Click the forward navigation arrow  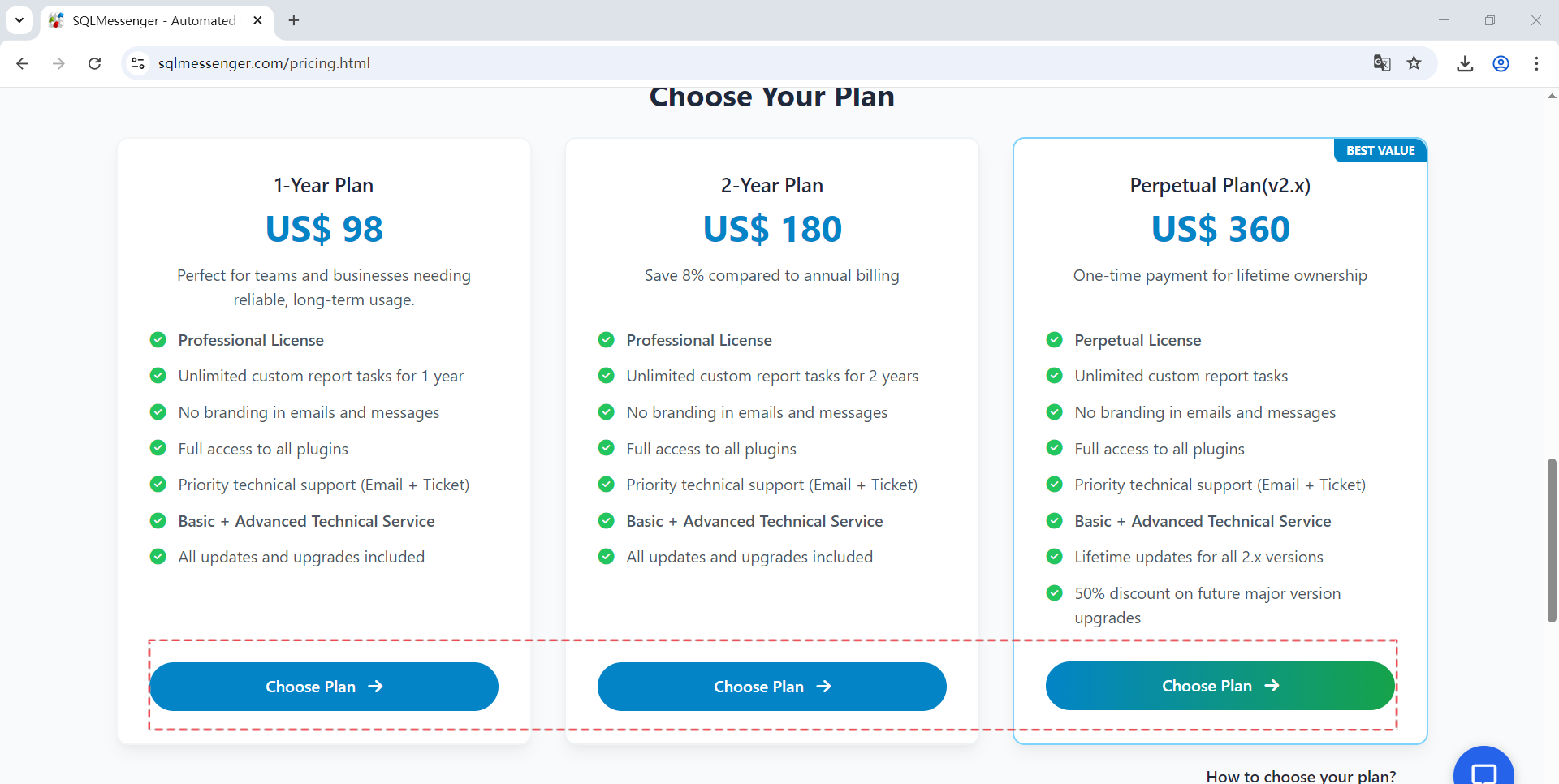pos(58,63)
